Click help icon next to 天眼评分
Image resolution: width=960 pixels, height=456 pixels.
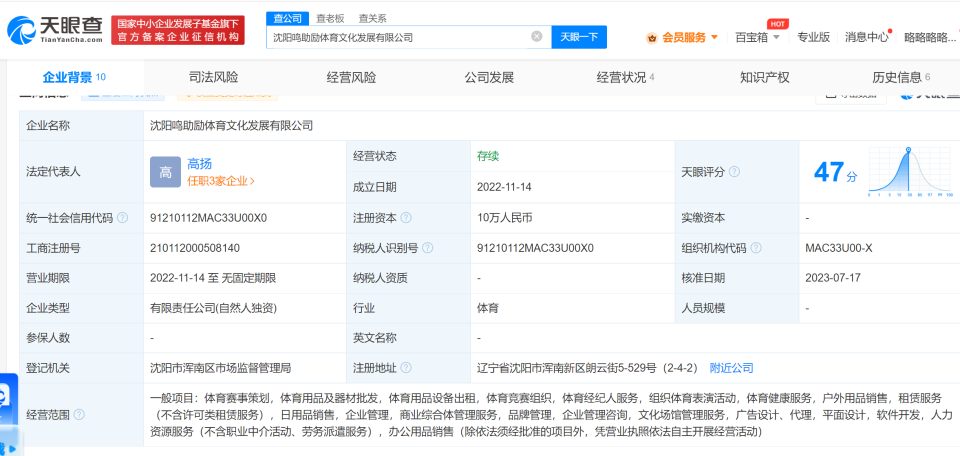735,172
